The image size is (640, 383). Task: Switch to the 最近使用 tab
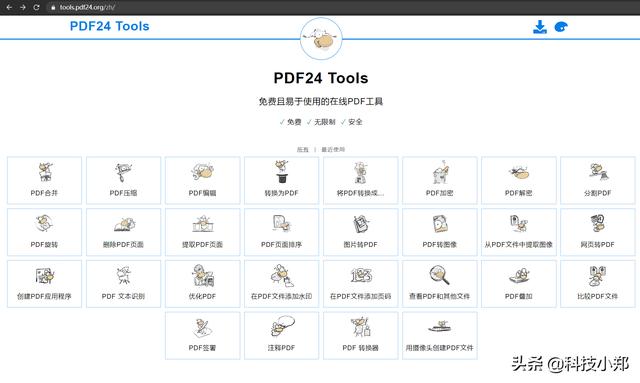(x=333, y=149)
